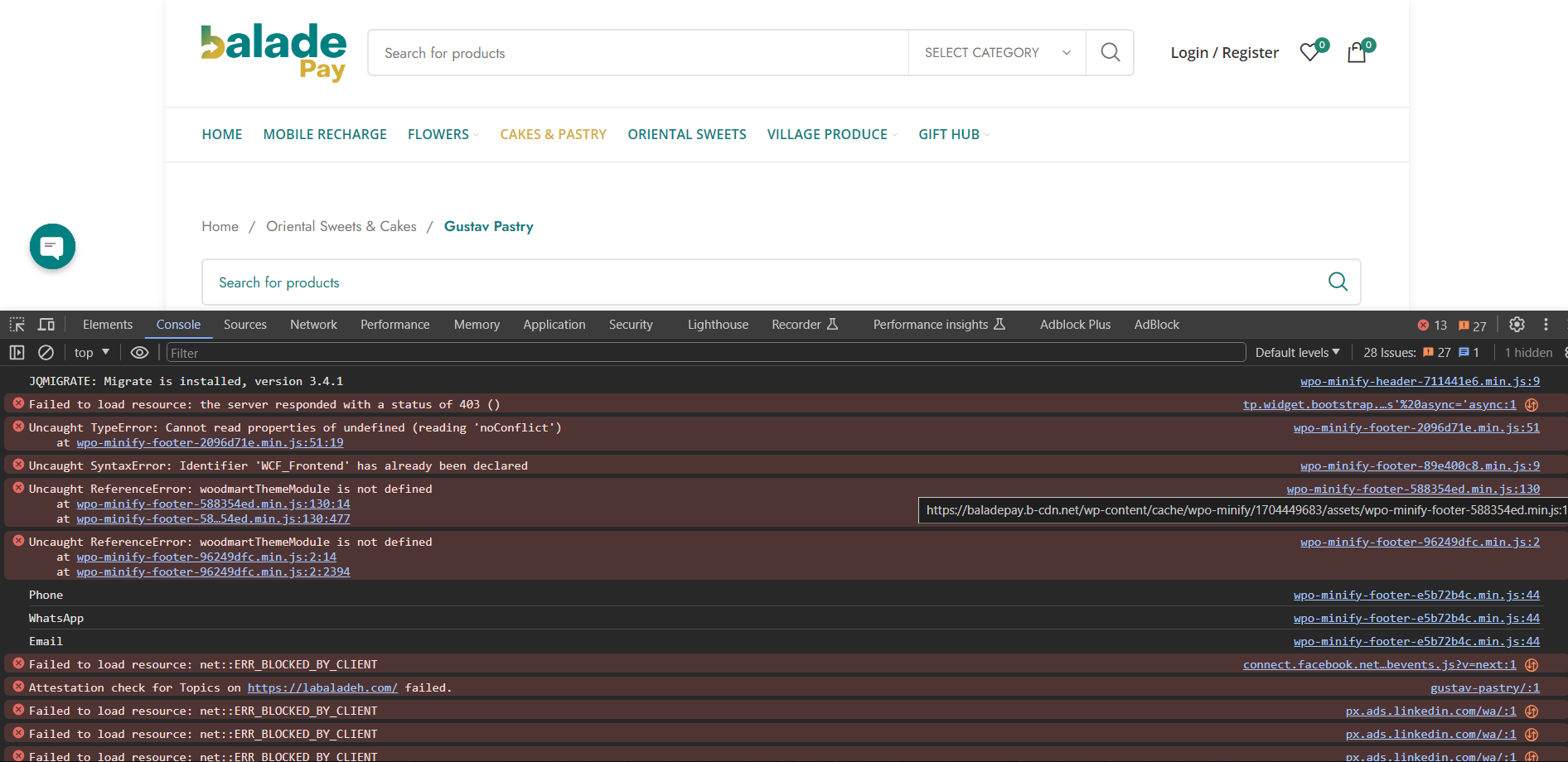1568x762 pixels.
Task: Open DevTools three-dot customize menu
Action: coord(1546,325)
